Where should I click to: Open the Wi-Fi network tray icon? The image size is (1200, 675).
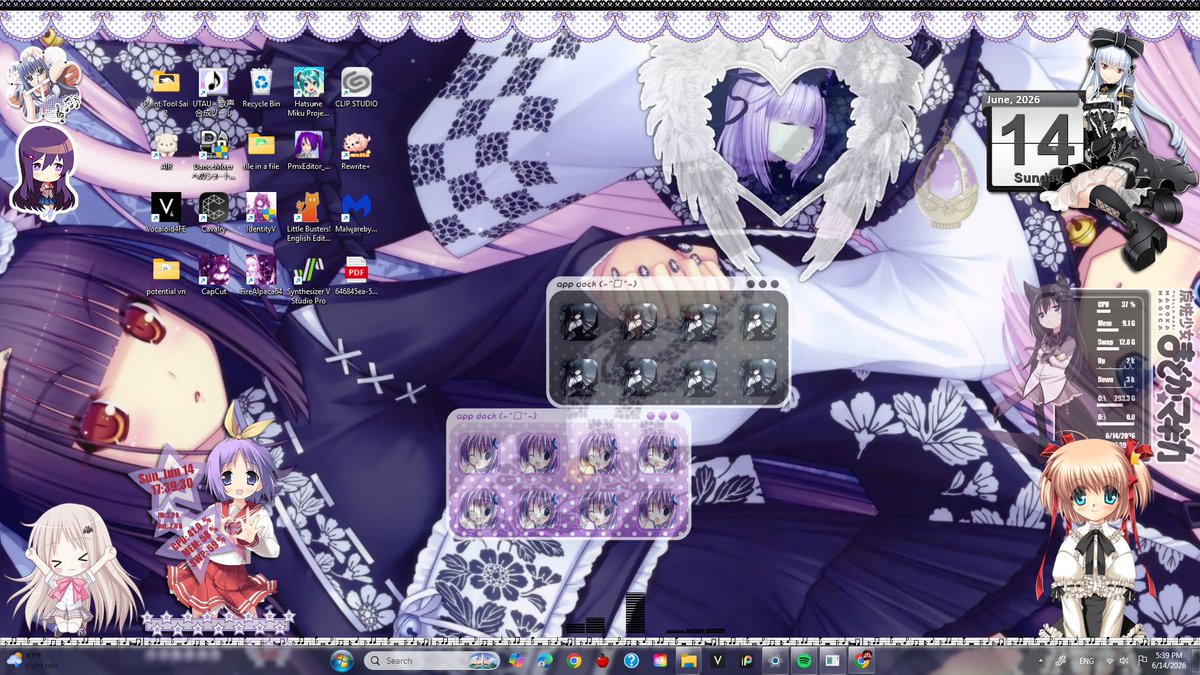tap(1110, 661)
